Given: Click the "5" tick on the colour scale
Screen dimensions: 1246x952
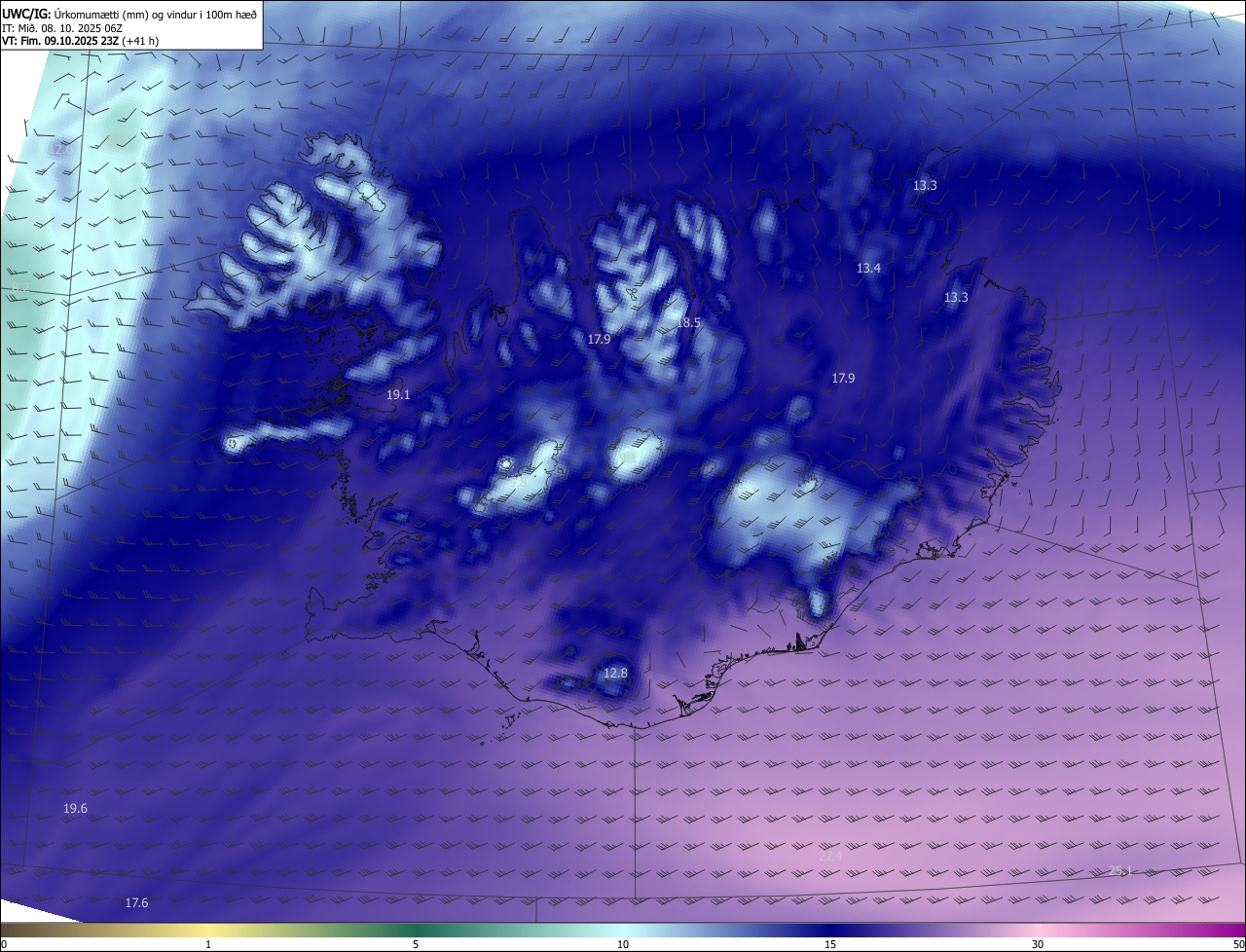Looking at the screenshot, I should 416,944.
